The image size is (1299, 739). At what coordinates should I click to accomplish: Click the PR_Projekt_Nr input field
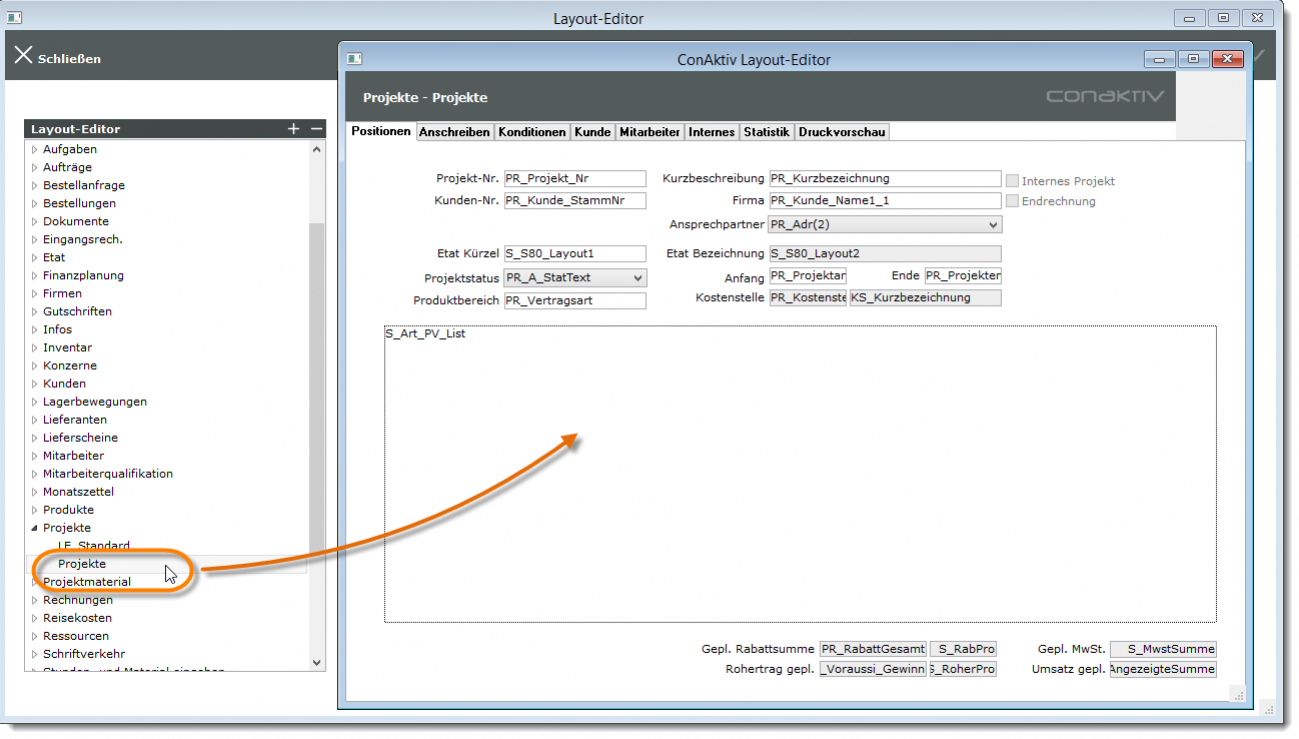click(575, 179)
